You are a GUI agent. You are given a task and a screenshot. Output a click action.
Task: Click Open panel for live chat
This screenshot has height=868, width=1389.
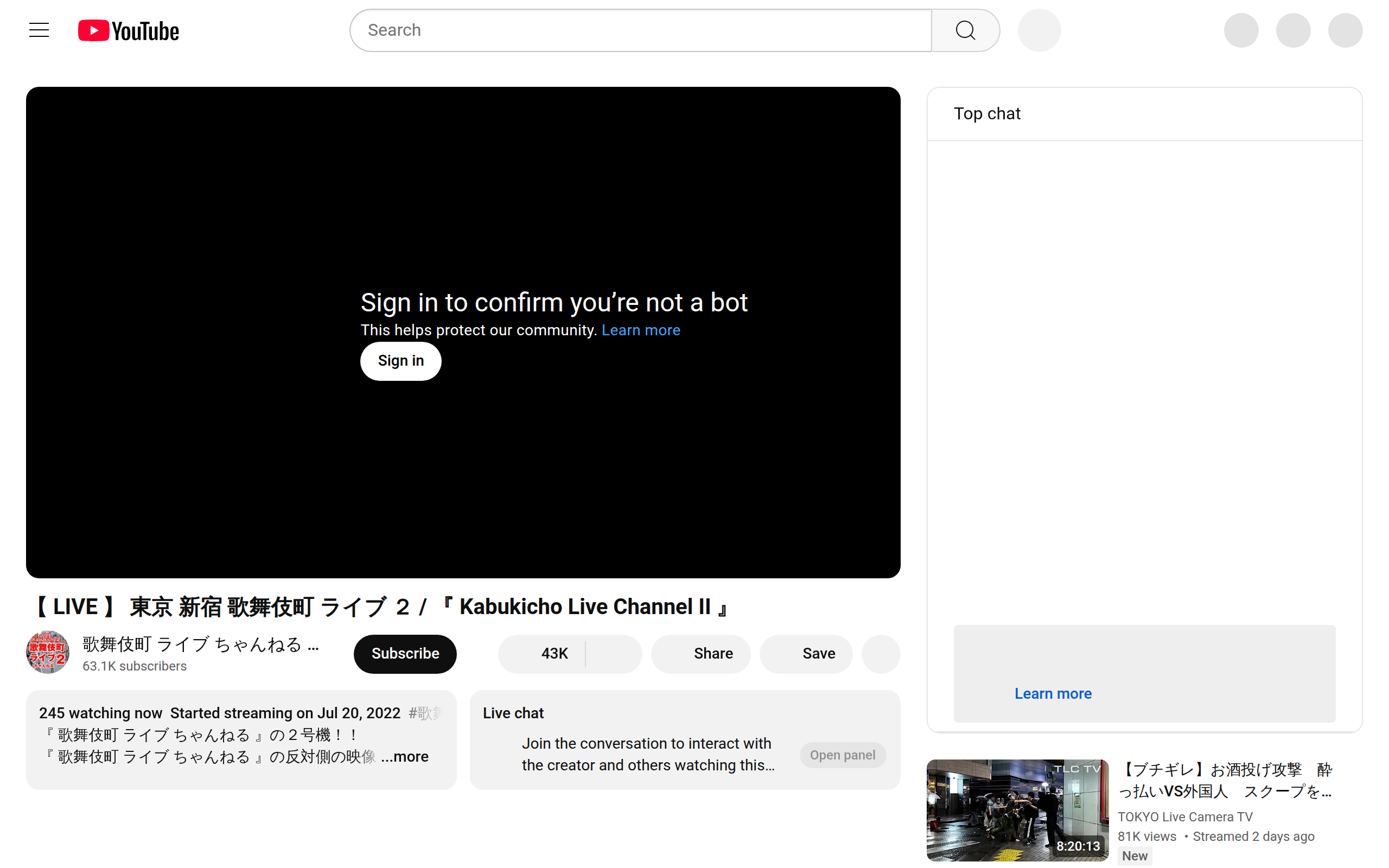(x=843, y=755)
